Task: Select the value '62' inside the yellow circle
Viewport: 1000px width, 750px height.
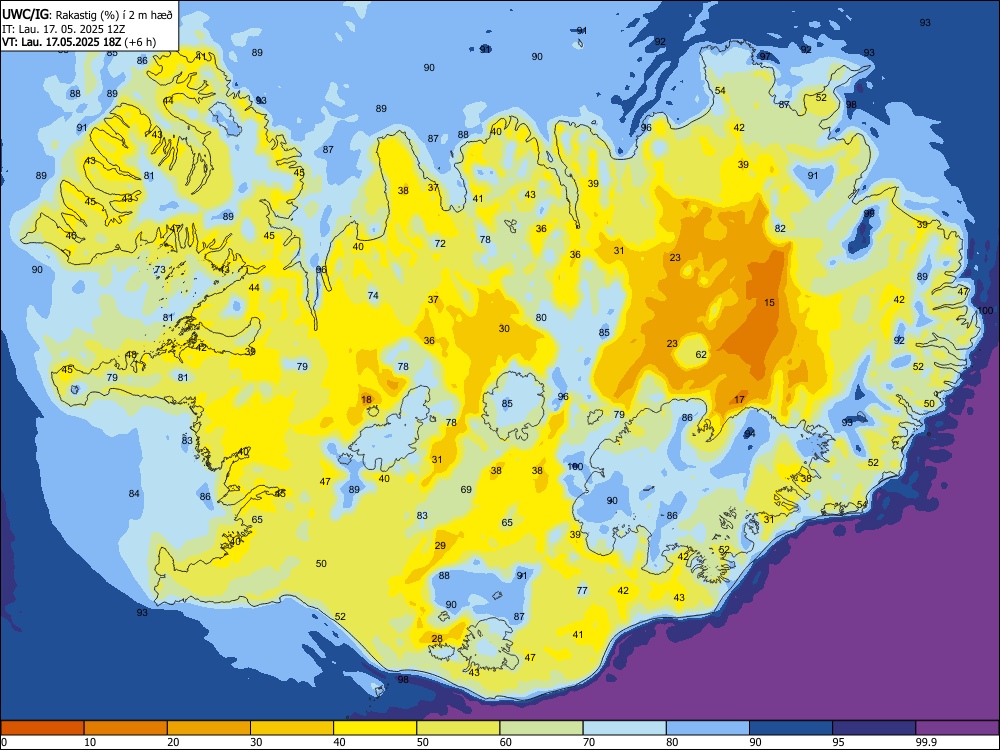Action: (701, 355)
